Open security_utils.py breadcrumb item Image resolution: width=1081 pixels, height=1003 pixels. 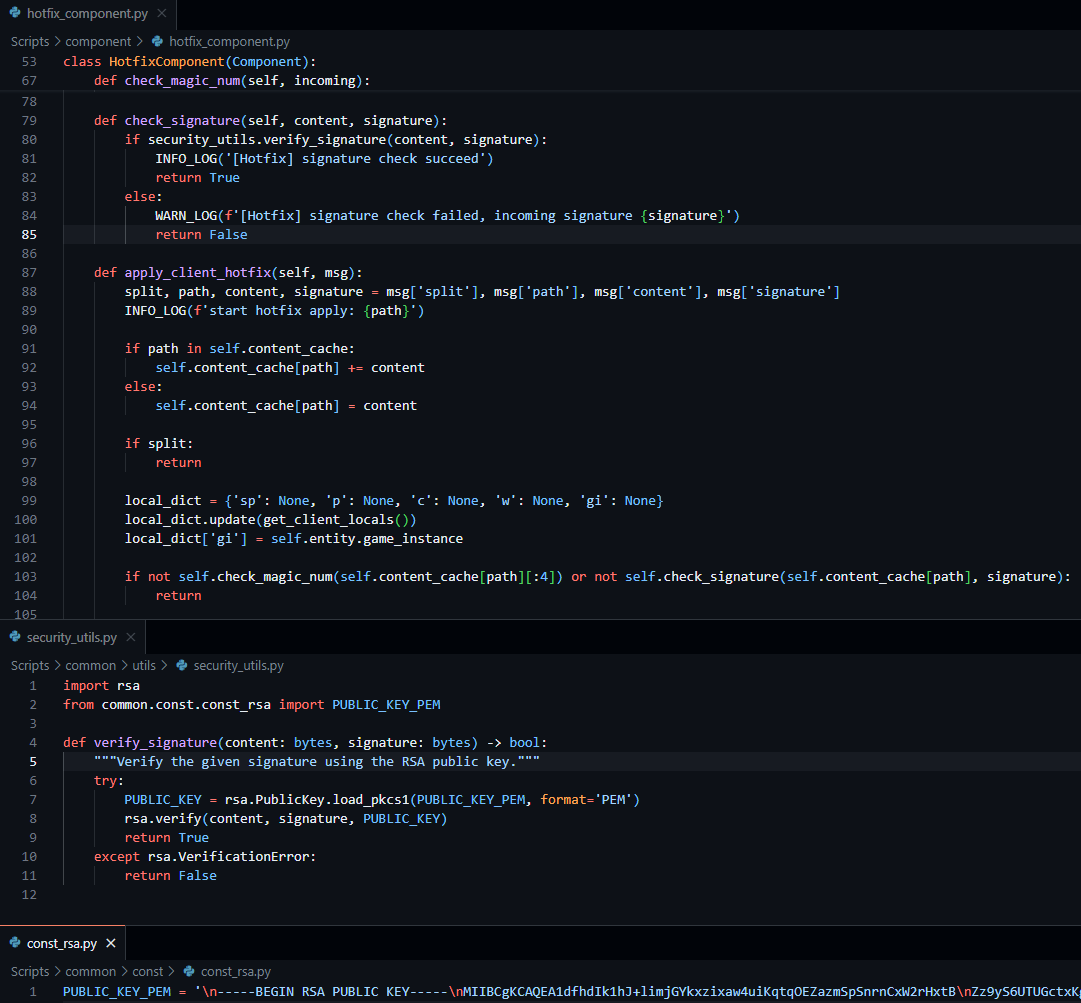[x=239, y=665]
